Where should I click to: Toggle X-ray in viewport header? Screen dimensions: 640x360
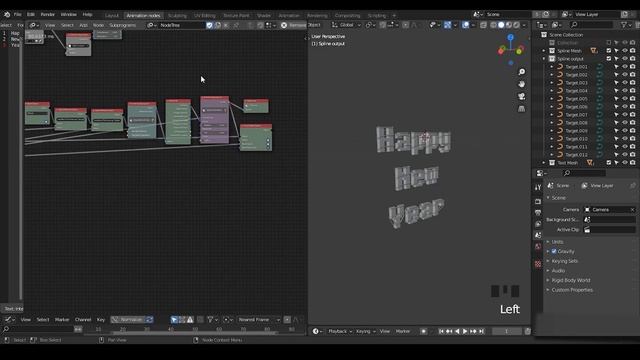click(x=483, y=25)
